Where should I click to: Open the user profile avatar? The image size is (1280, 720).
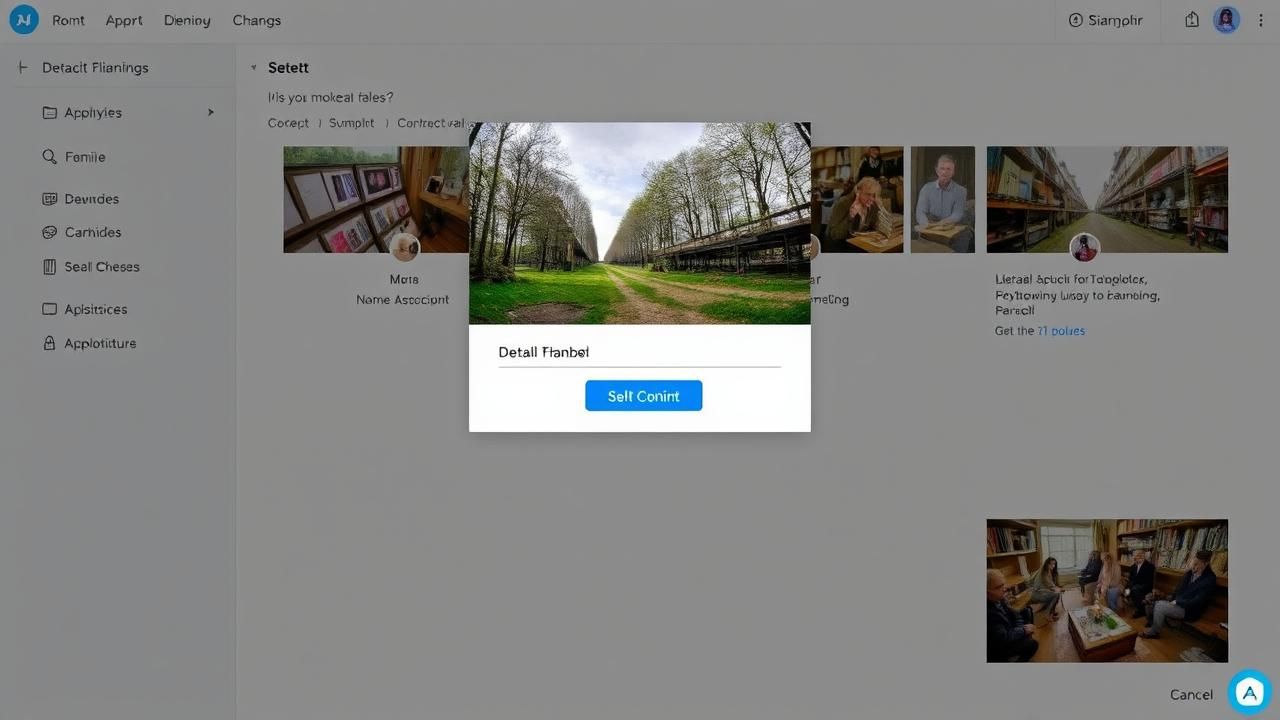tap(1226, 20)
